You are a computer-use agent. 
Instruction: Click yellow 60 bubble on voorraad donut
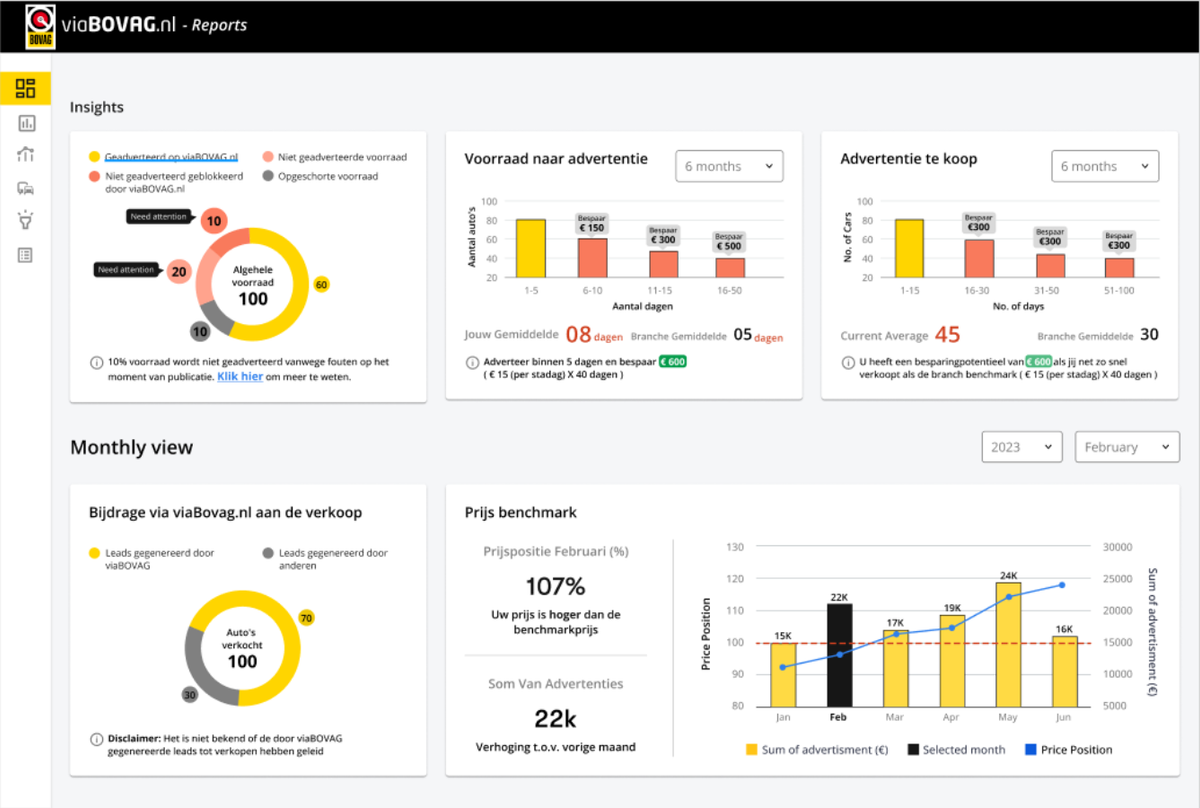coord(321,285)
